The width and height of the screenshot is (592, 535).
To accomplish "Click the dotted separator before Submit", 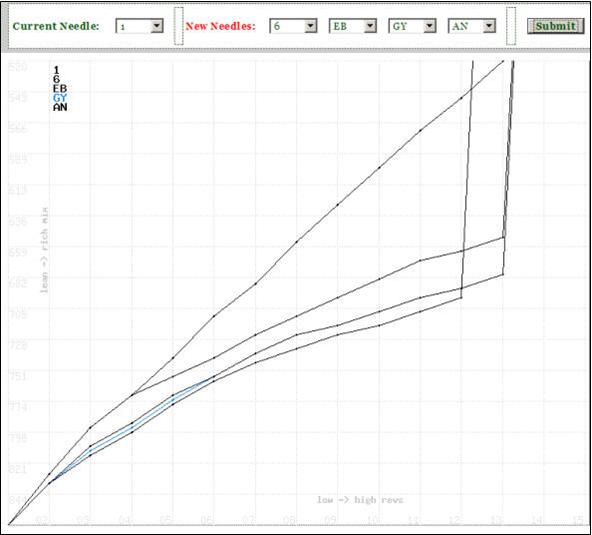I will (511, 26).
